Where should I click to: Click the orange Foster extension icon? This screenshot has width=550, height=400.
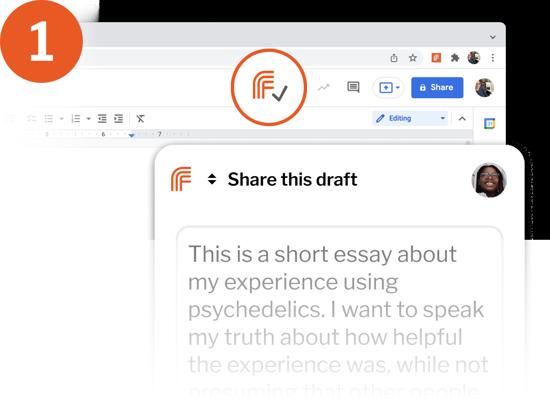(x=436, y=58)
